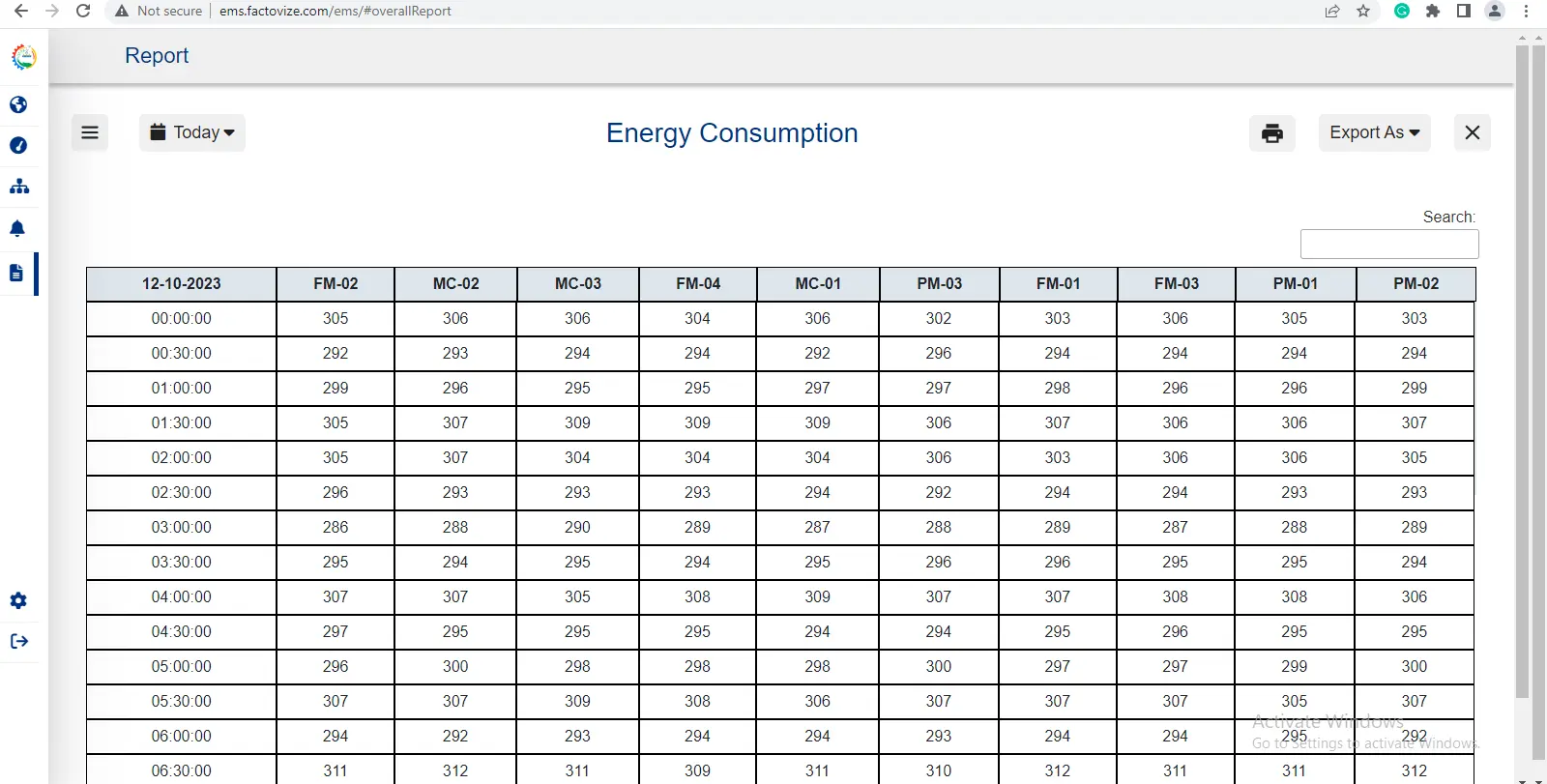
Task: Select the 04:00:00 time row cell
Action: point(182,597)
